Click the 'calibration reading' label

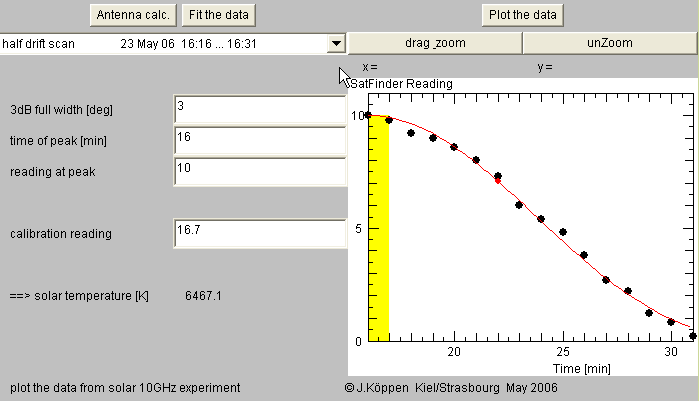tap(61, 234)
